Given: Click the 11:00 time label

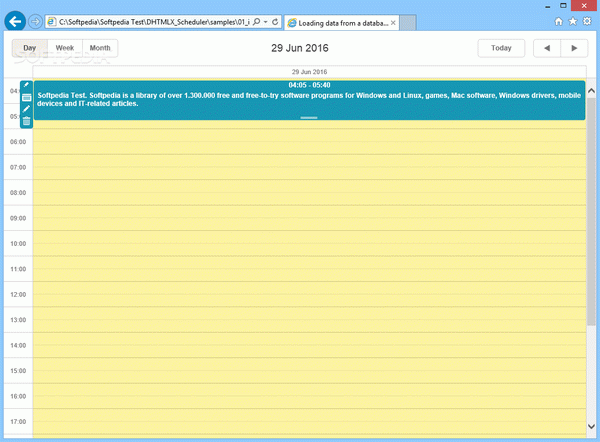Looking at the screenshot, I should point(18,269).
